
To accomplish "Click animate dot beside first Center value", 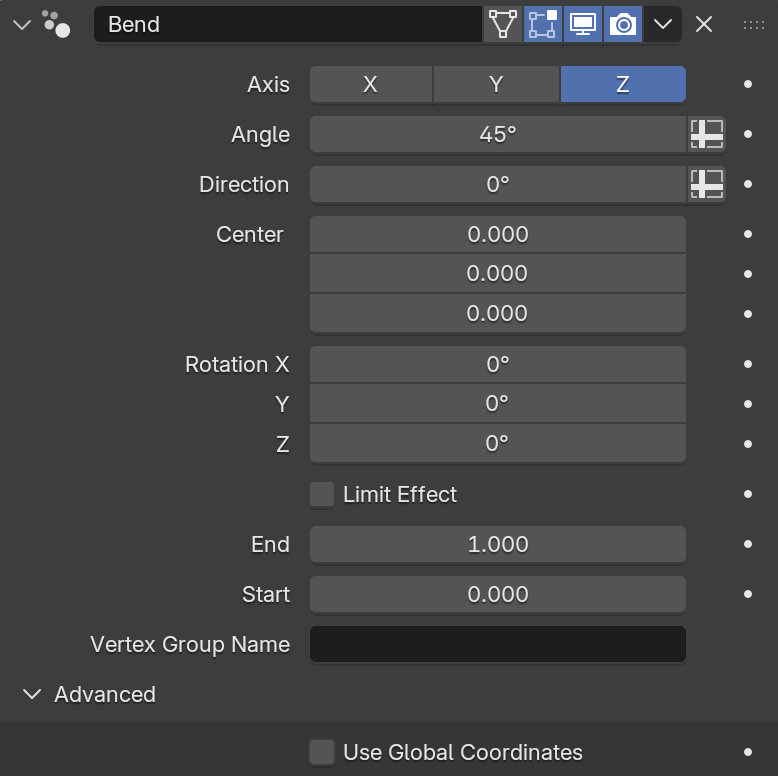I will click(x=748, y=234).
